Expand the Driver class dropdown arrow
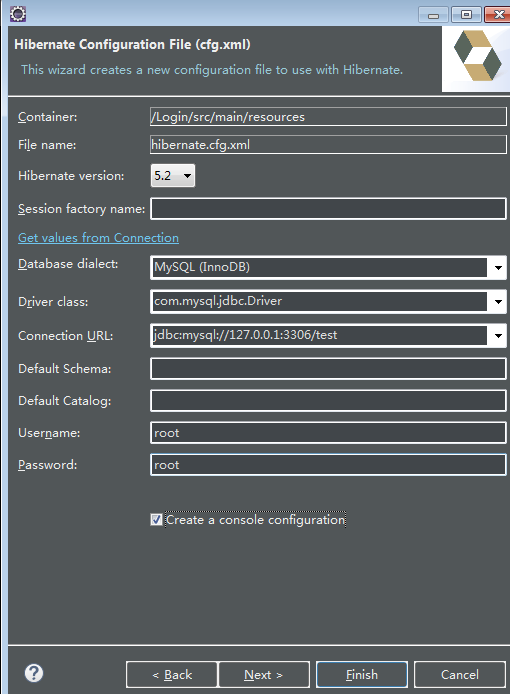Screen dimensions: 510x694 coord(498,301)
